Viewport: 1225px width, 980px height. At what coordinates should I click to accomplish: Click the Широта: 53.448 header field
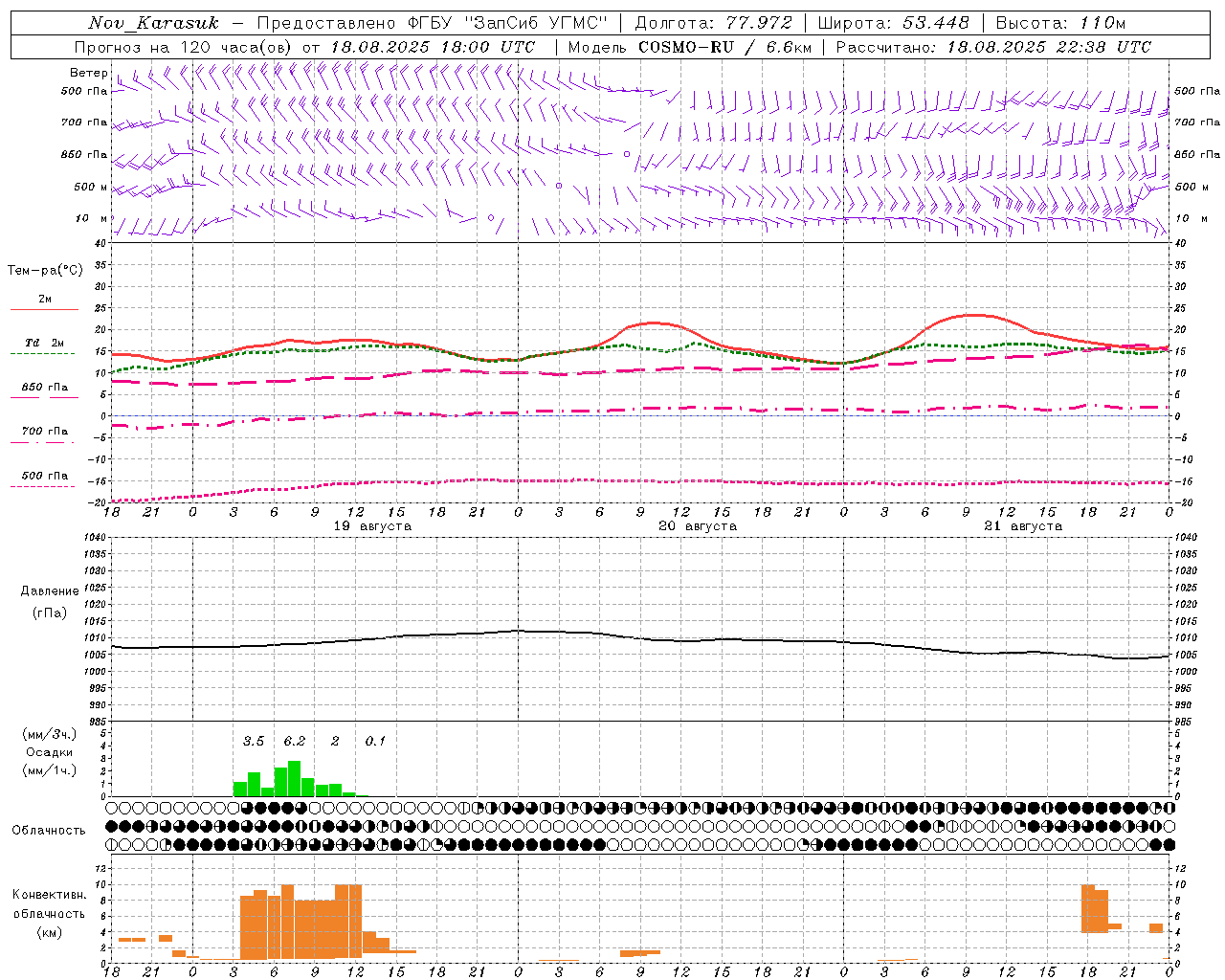click(893, 23)
